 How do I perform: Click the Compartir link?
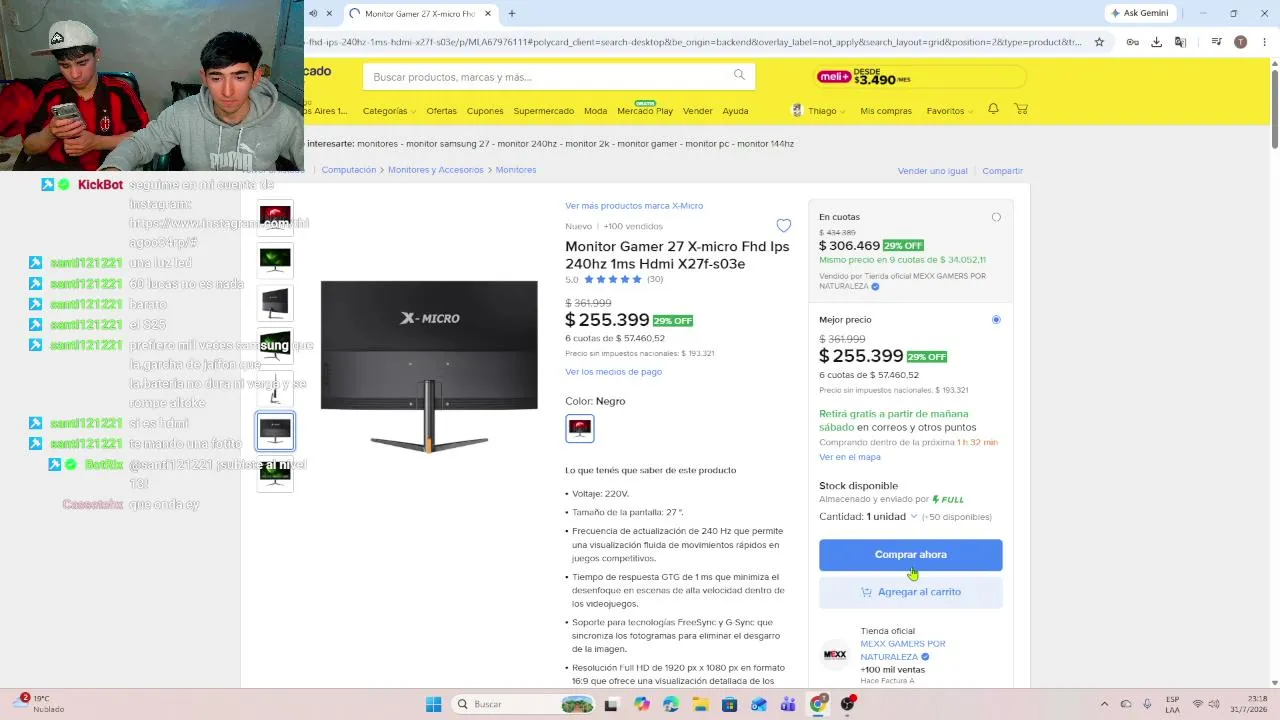[x=1002, y=171]
